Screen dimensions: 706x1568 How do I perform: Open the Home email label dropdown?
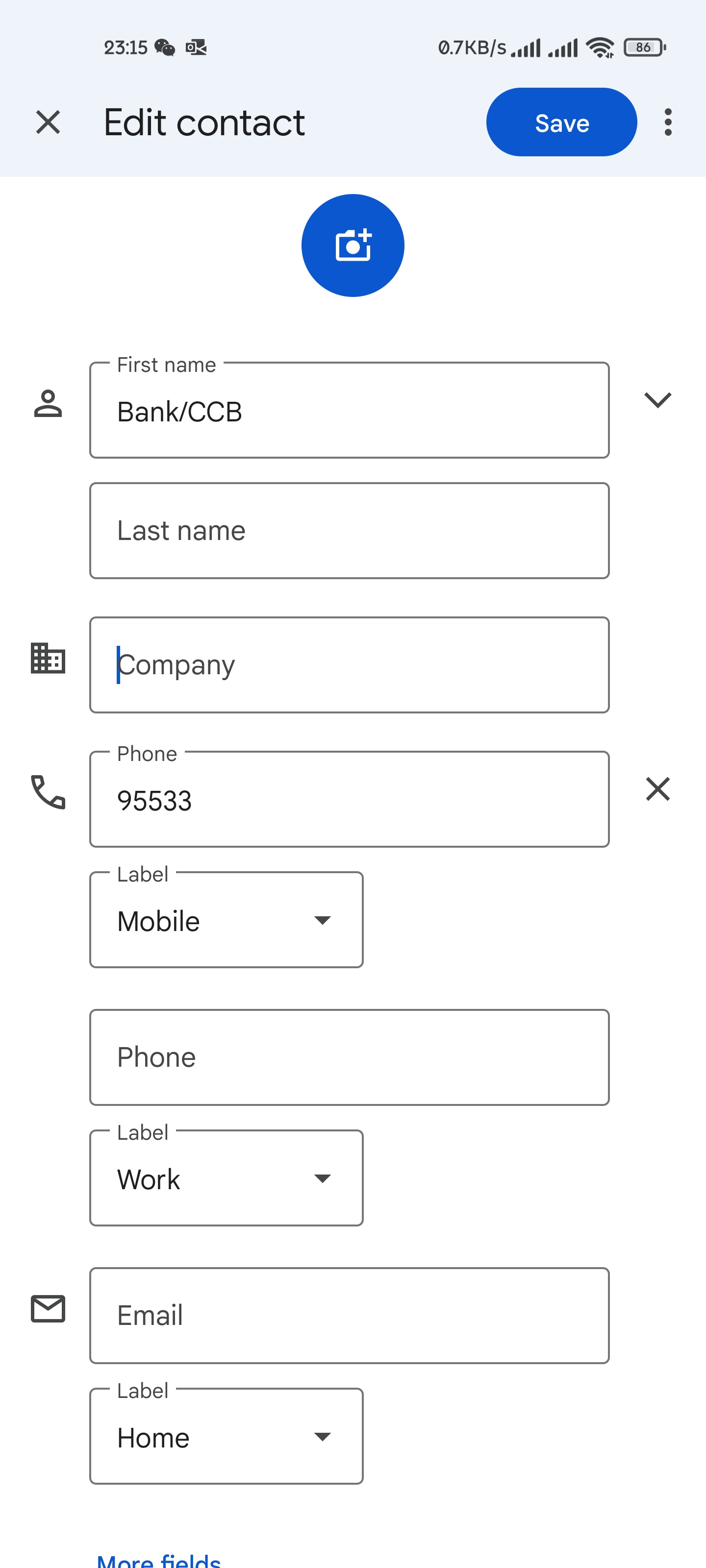[x=226, y=1437]
